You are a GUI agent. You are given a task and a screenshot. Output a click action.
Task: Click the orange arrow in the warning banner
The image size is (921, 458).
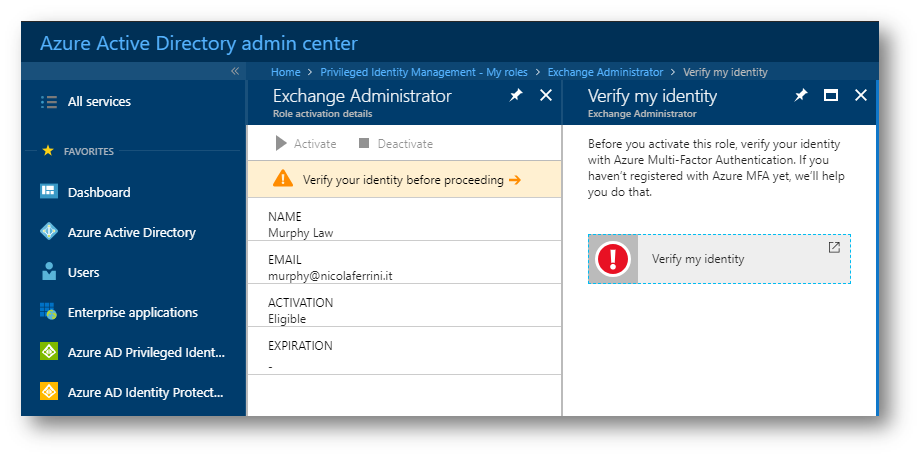(515, 180)
